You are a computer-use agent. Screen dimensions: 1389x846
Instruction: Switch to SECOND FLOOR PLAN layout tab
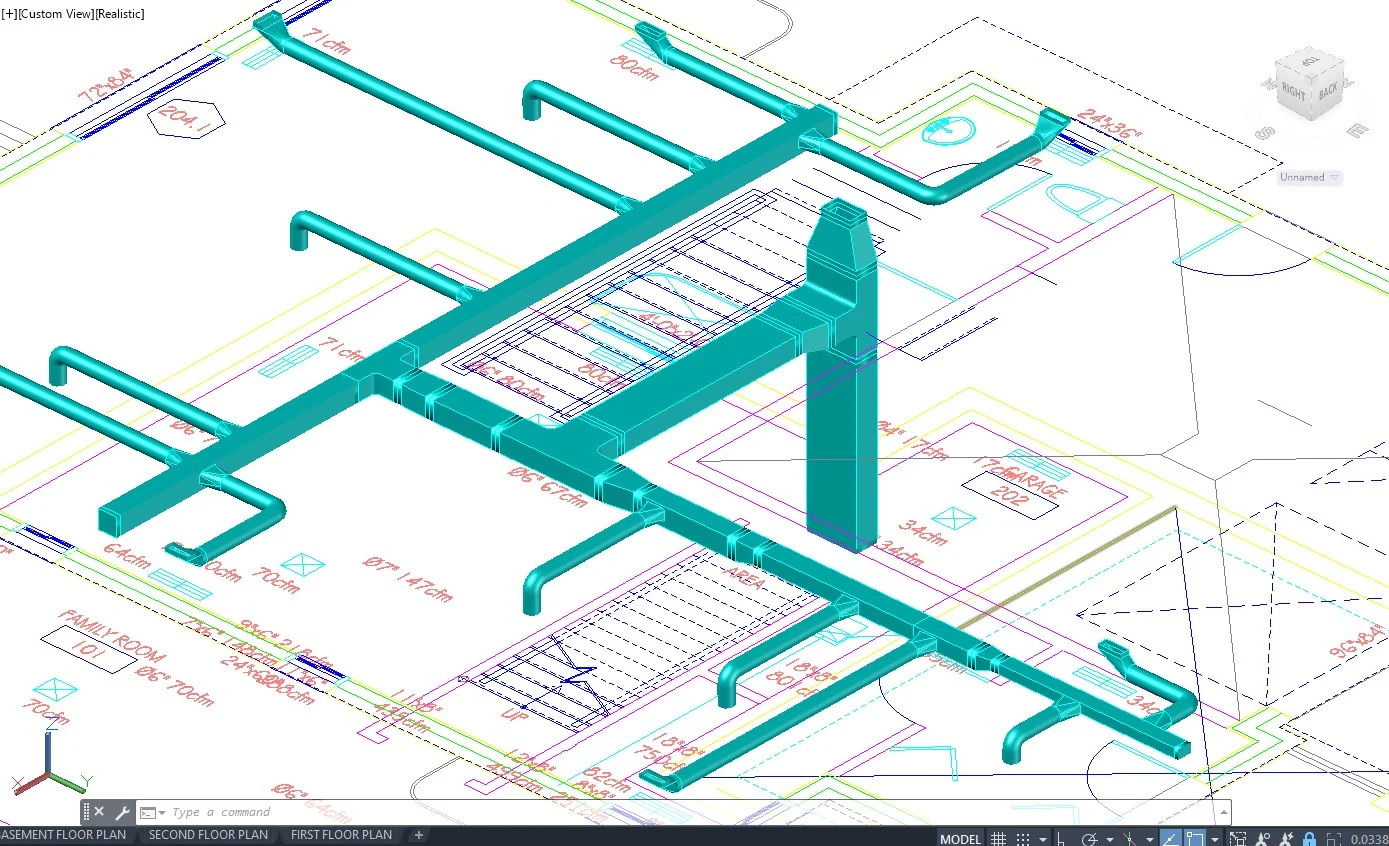tap(208, 835)
